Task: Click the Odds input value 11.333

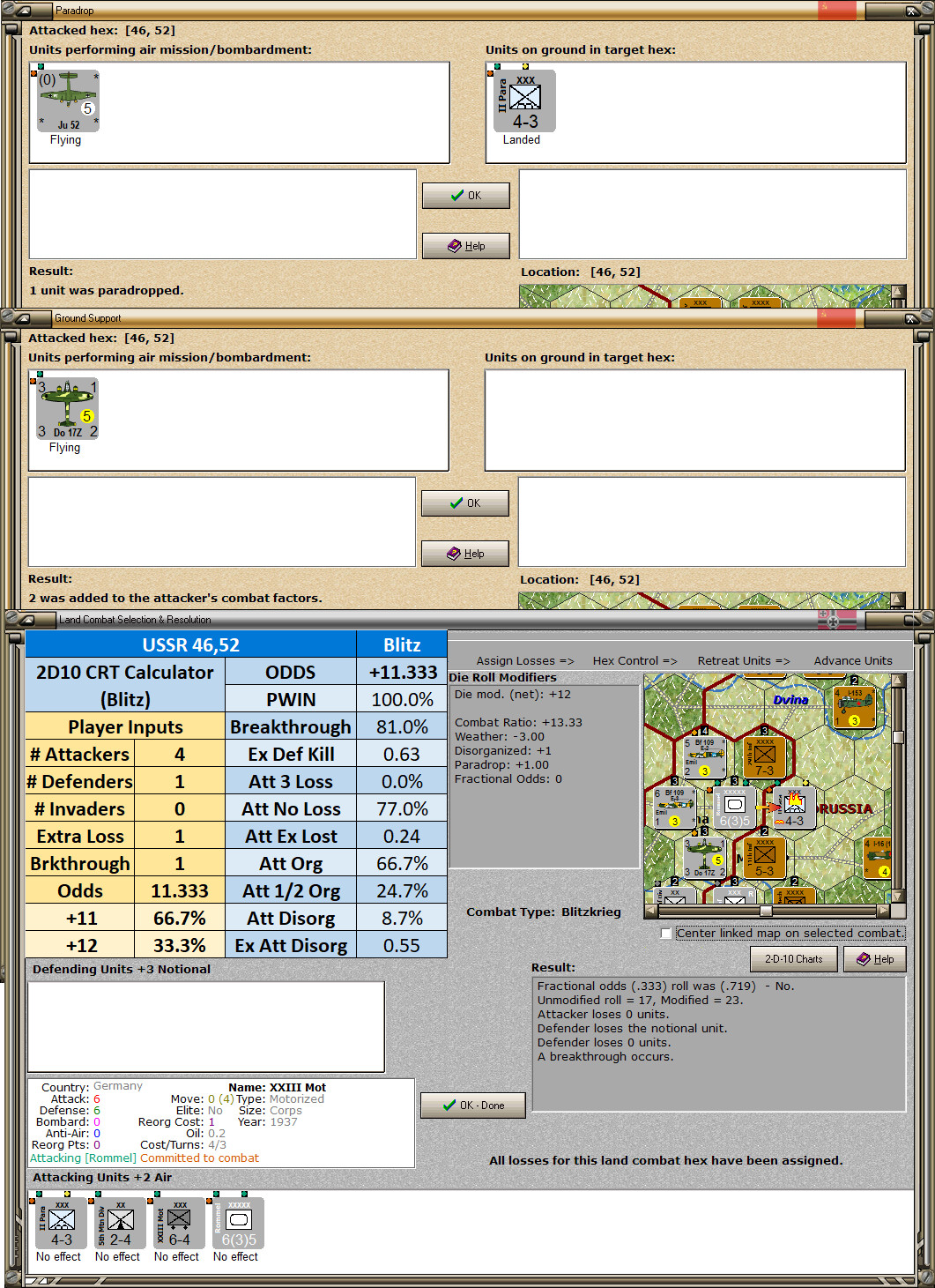Action: click(x=180, y=890)
